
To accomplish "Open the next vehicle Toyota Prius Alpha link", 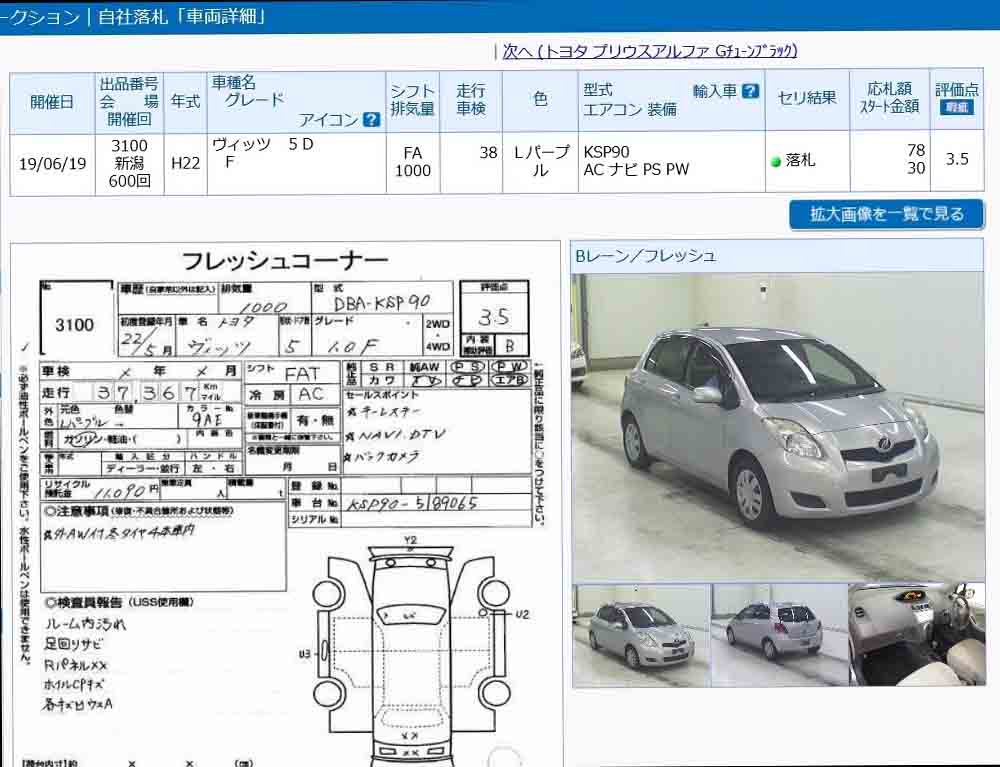I will pyautogui.click(x=649, y=52).
